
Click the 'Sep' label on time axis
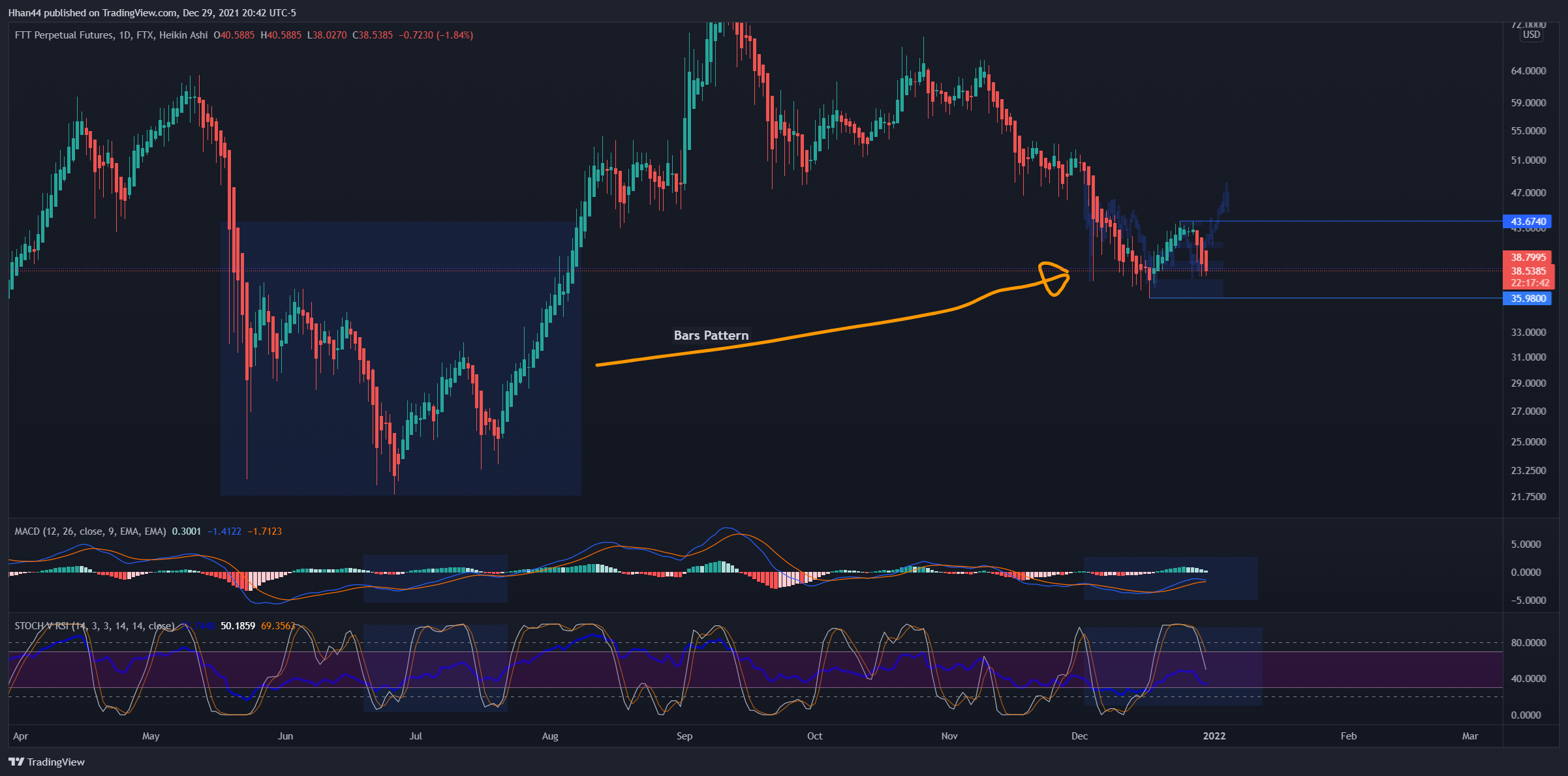684,736
